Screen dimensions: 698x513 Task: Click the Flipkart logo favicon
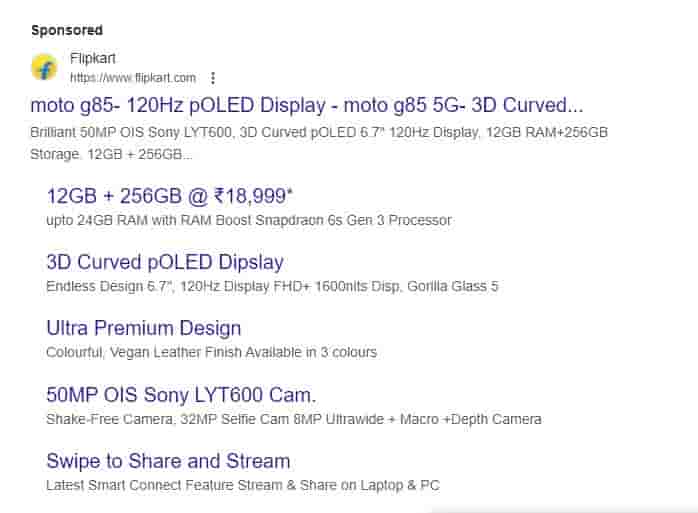click(45, 67)
